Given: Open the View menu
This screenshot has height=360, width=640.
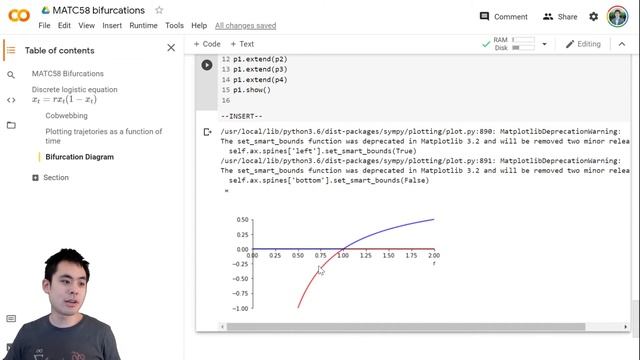Looking at the screenshot, I should [87, 25].
